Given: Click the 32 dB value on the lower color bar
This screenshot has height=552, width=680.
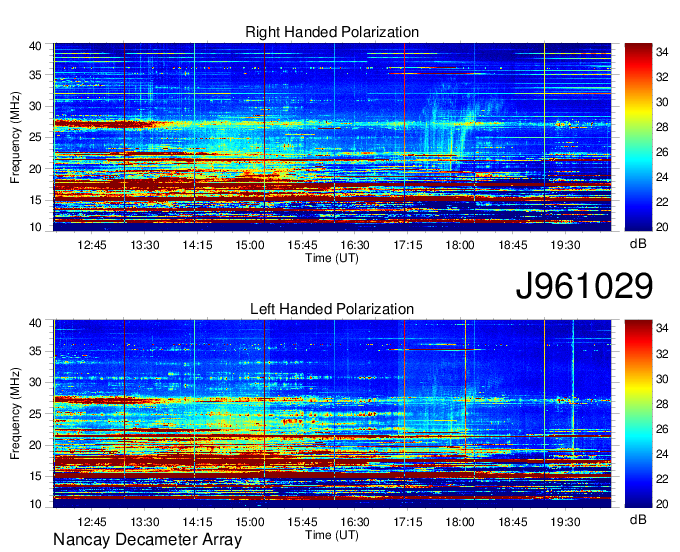Looking at the screenshot, I should point(662,354).
